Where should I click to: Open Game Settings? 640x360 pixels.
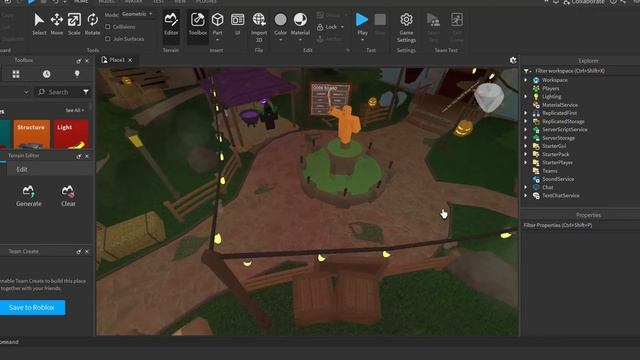point(406,28)
